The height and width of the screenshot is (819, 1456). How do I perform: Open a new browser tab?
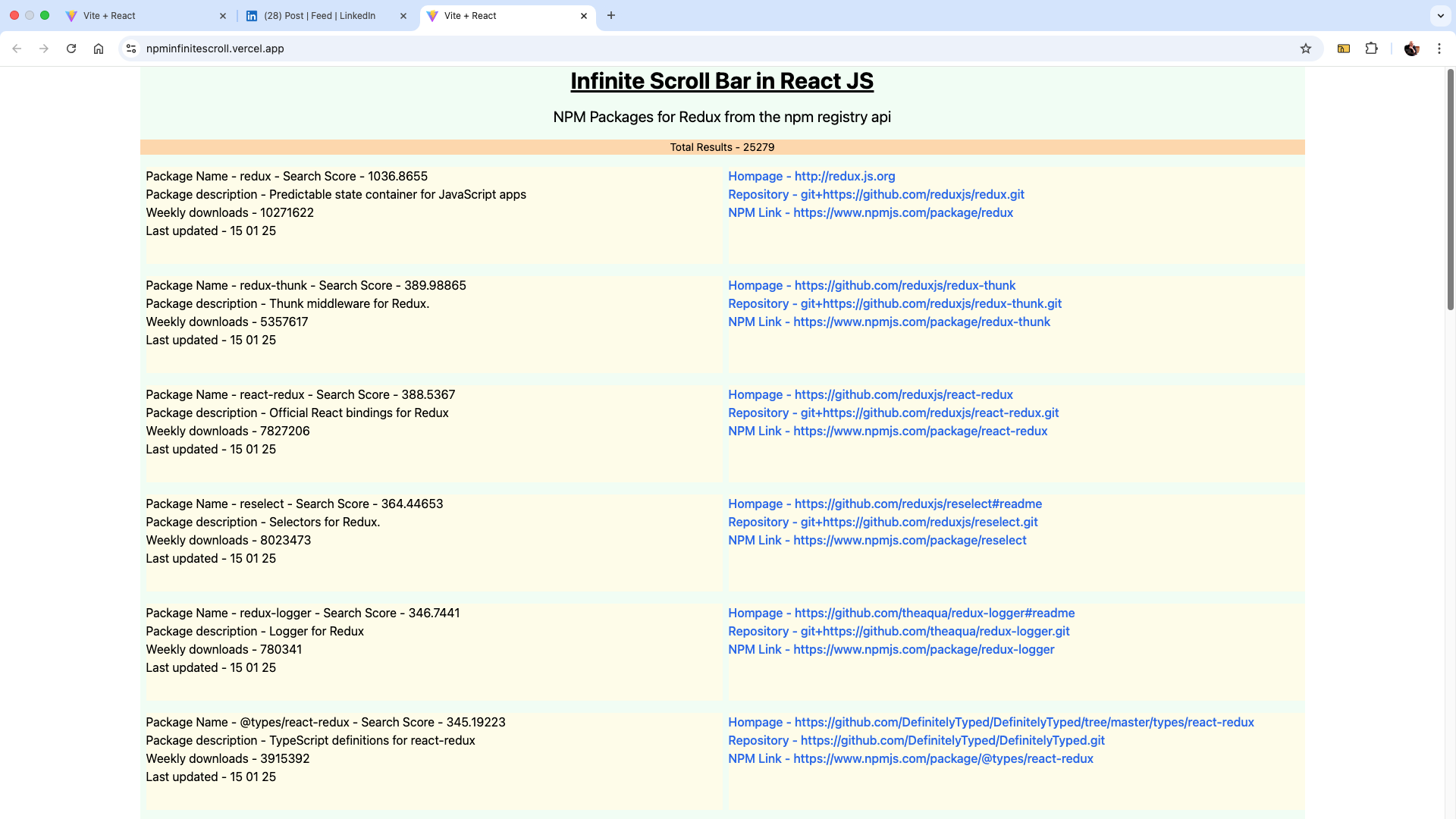611,15
